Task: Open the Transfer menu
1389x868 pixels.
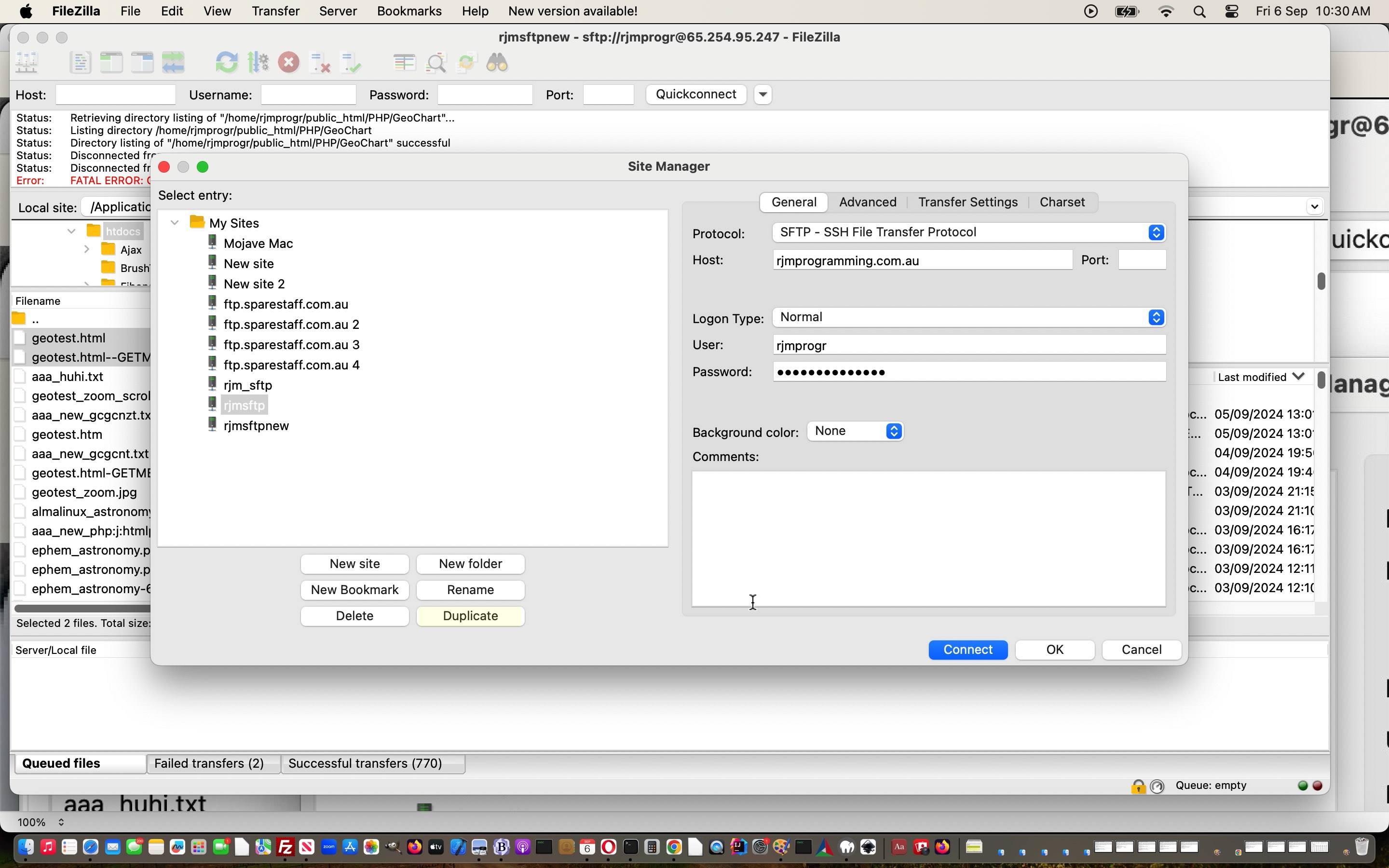Action: coord(275,12)
